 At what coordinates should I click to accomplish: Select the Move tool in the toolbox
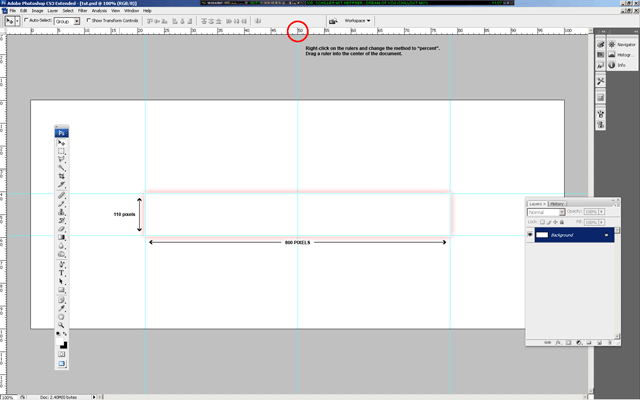(61, 143)
